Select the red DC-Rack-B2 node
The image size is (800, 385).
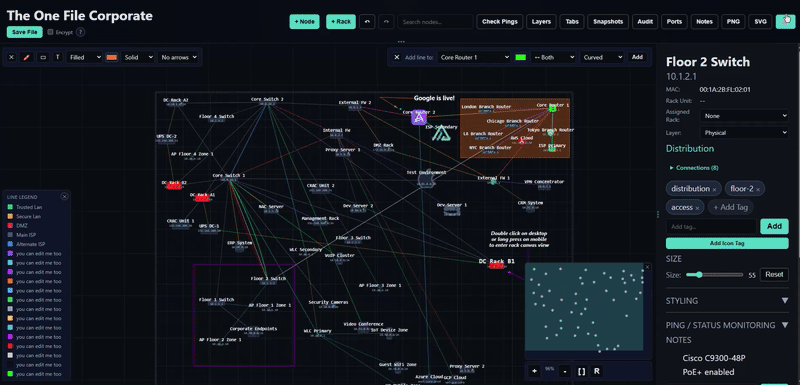point(174,187)
